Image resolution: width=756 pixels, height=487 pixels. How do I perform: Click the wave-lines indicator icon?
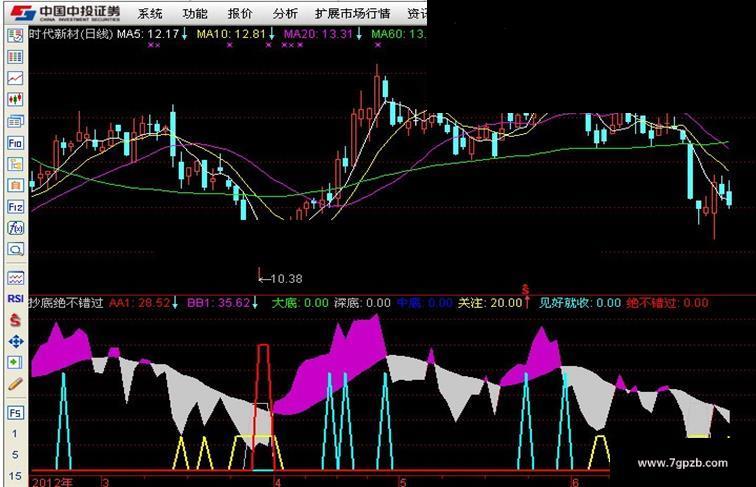click(15, 278)
